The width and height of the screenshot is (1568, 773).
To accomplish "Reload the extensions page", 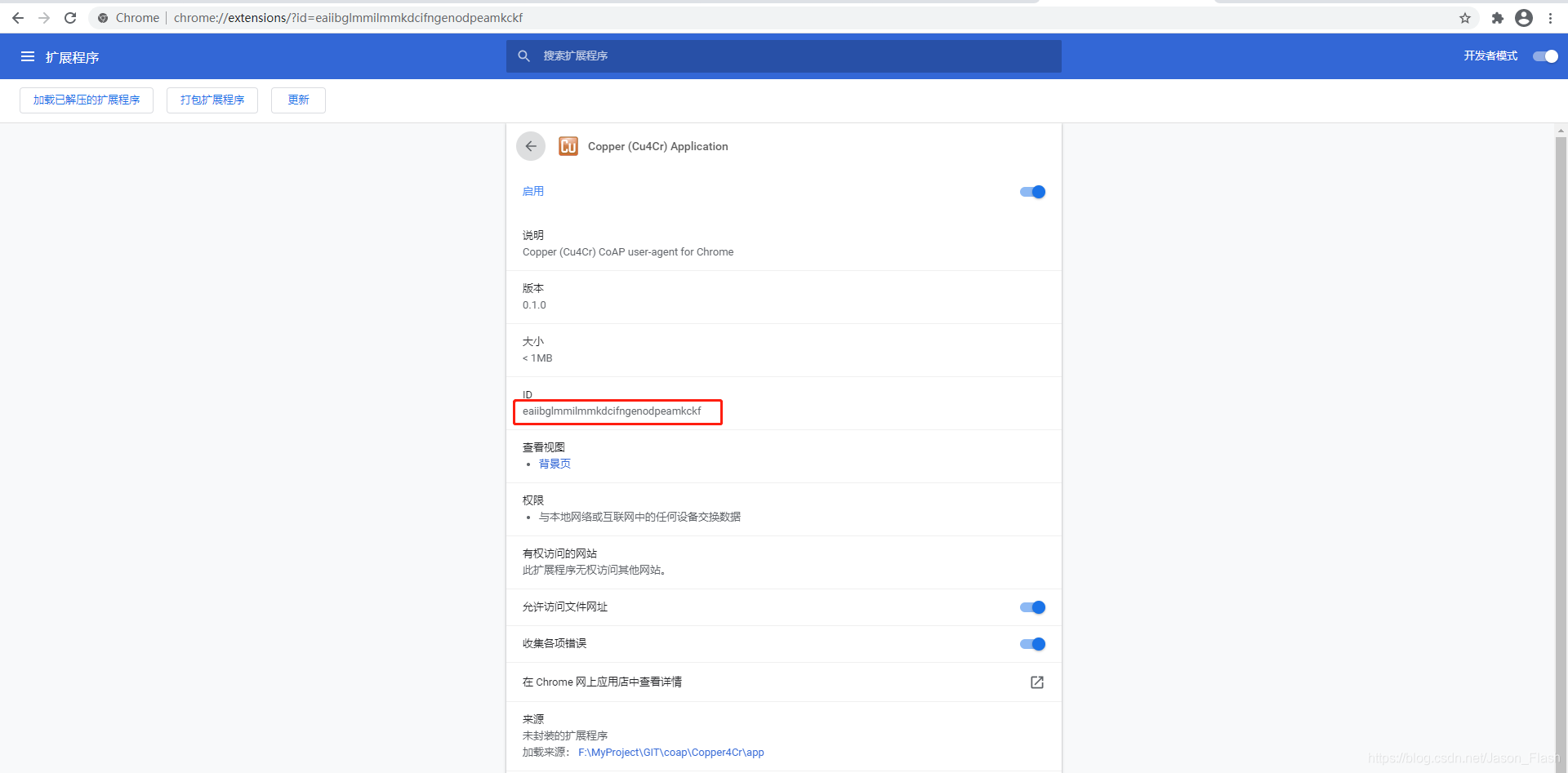I will (x=70, y=18).
